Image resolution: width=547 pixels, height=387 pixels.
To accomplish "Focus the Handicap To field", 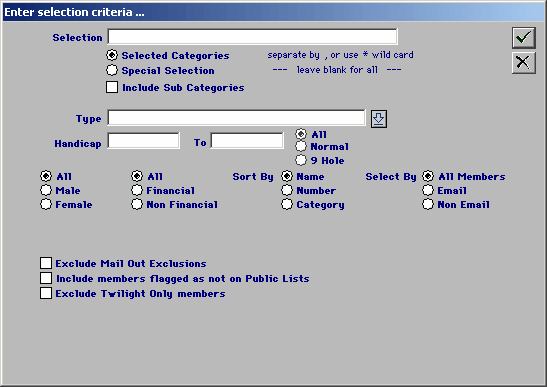I will [x=247, y=141].
